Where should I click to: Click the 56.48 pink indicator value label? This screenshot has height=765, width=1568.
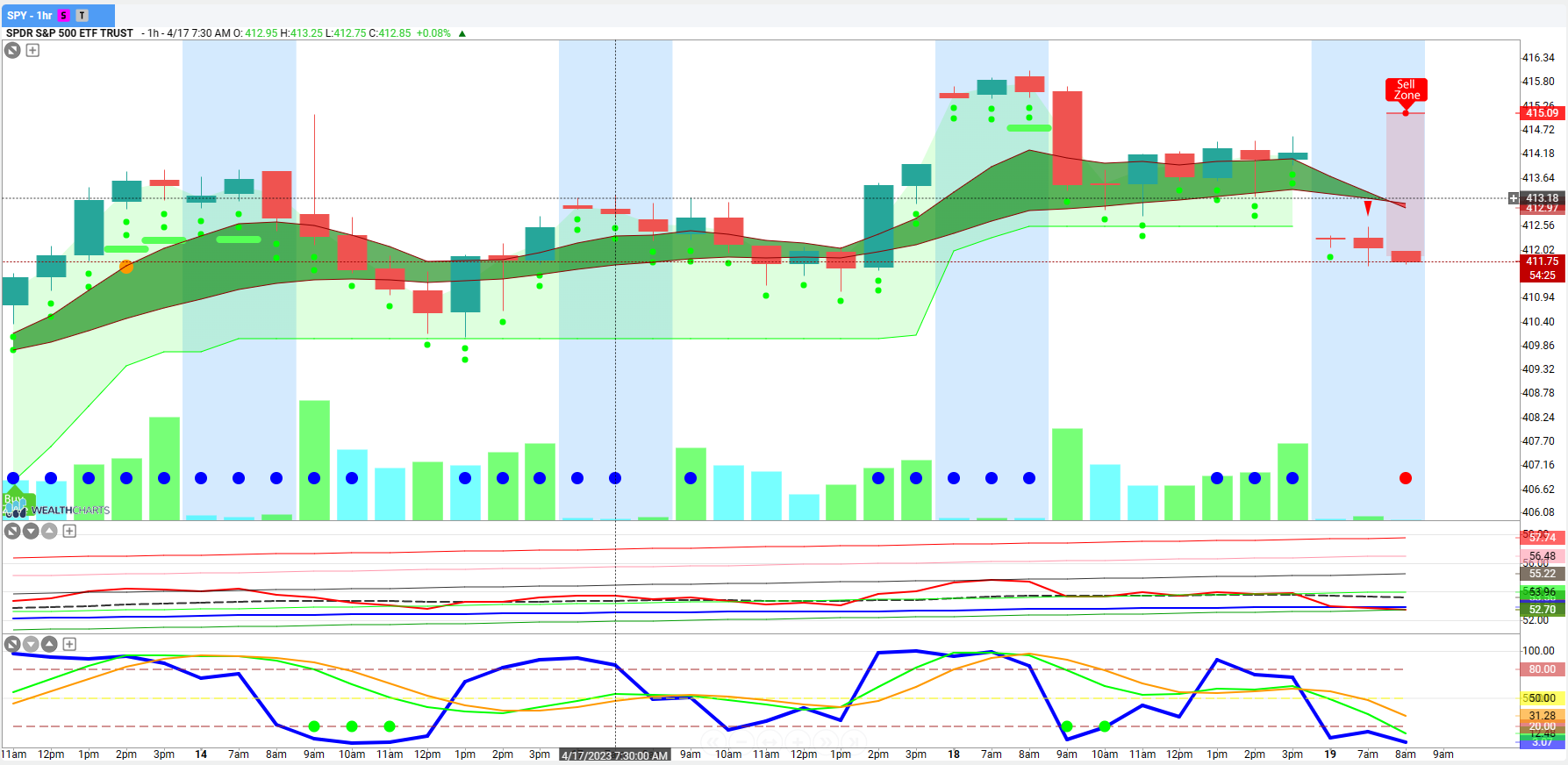coord(1542,556)
